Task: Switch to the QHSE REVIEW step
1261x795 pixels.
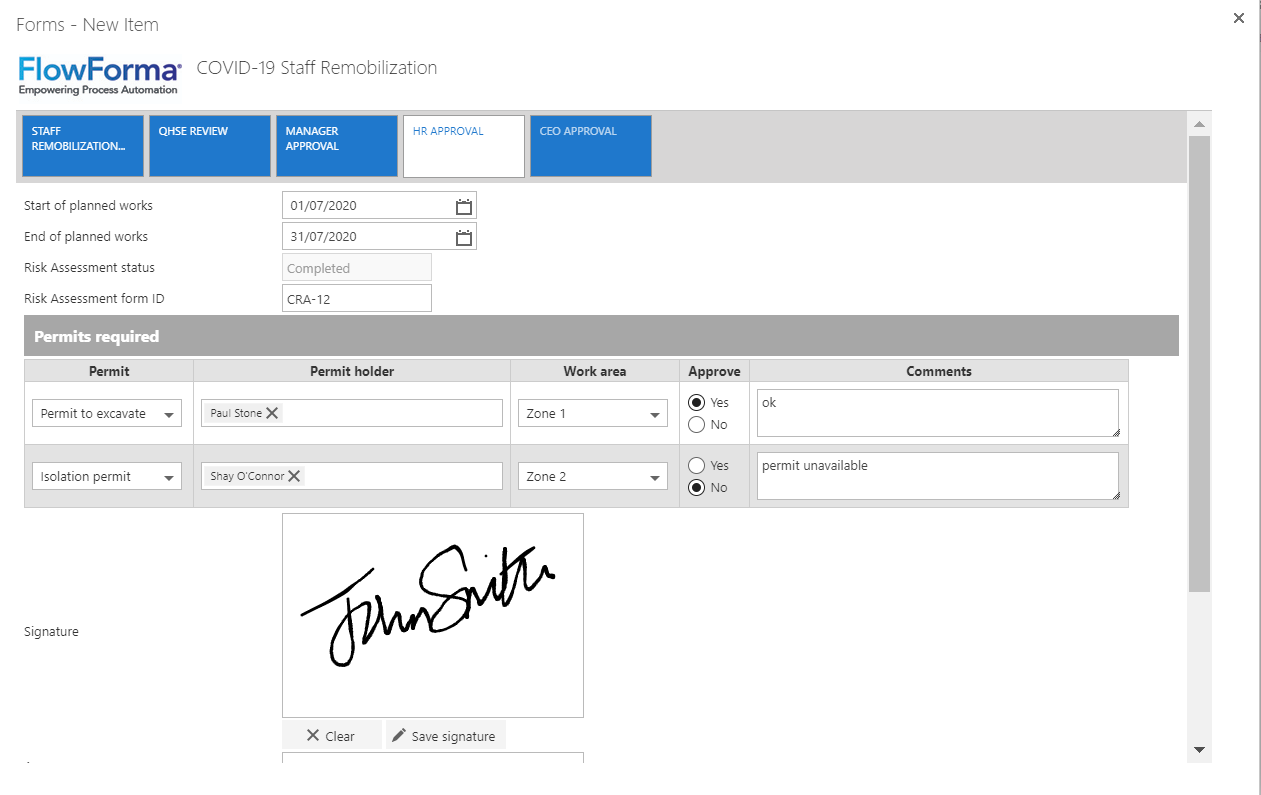Action: (209, 146)
